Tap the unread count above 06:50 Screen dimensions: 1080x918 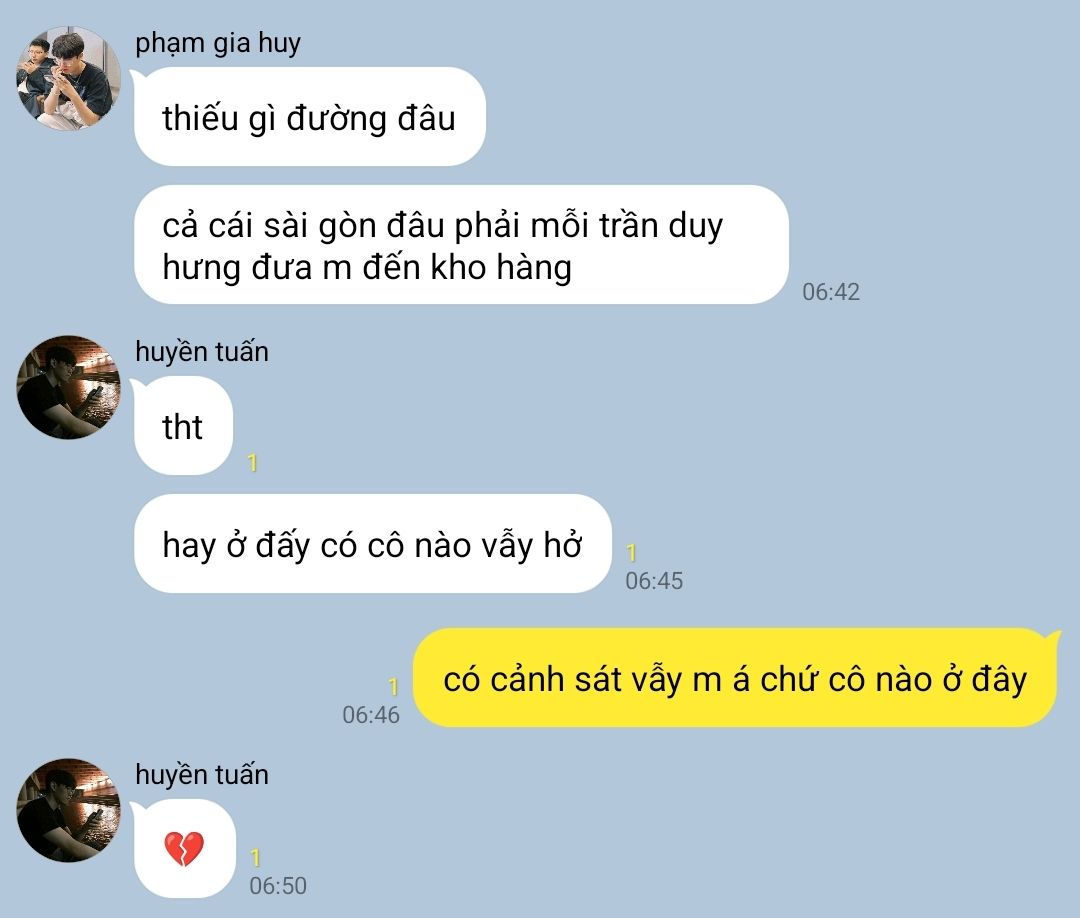point(256,858)
